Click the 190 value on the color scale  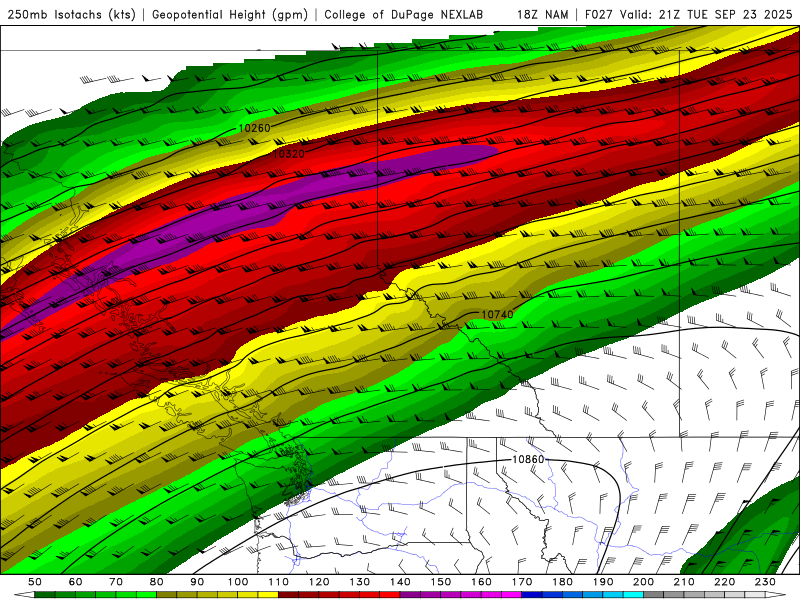coord(603,582)
